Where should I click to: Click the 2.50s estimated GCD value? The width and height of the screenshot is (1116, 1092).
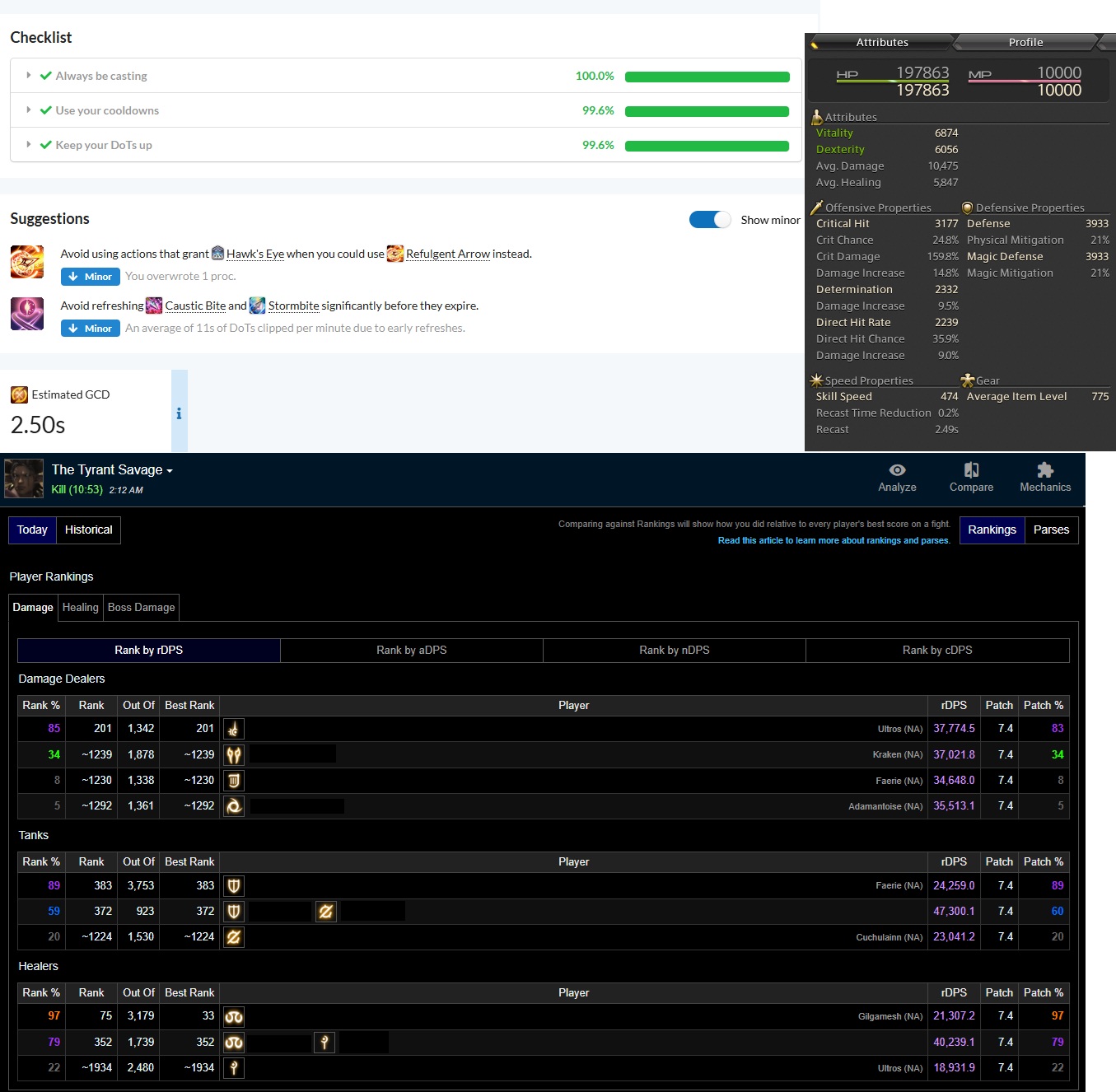[38, 425]
